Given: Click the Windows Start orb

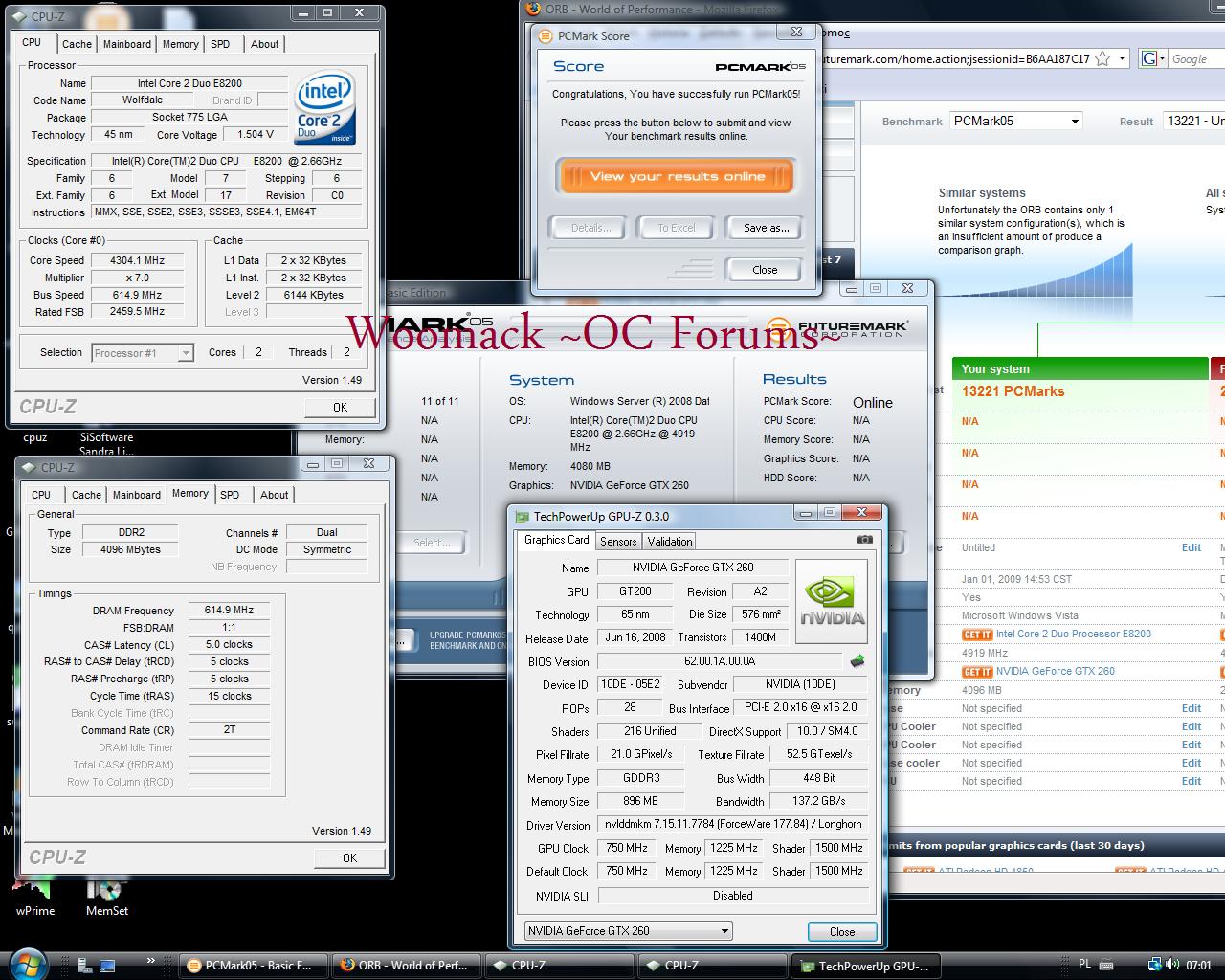Looking at the screenshot, I should [x=27, y=963].
